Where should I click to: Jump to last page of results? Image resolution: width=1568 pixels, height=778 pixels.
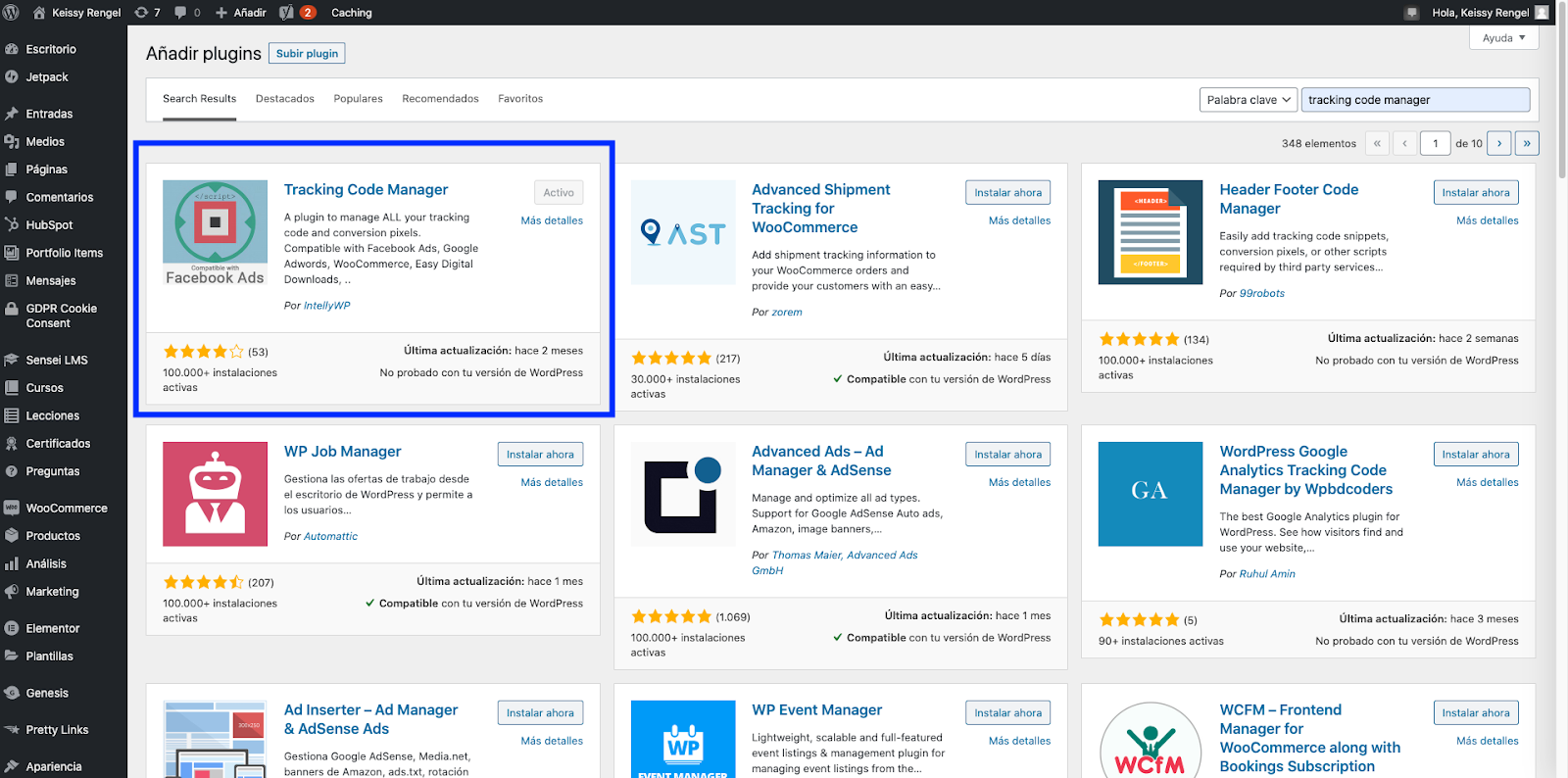pos(1527,143)
